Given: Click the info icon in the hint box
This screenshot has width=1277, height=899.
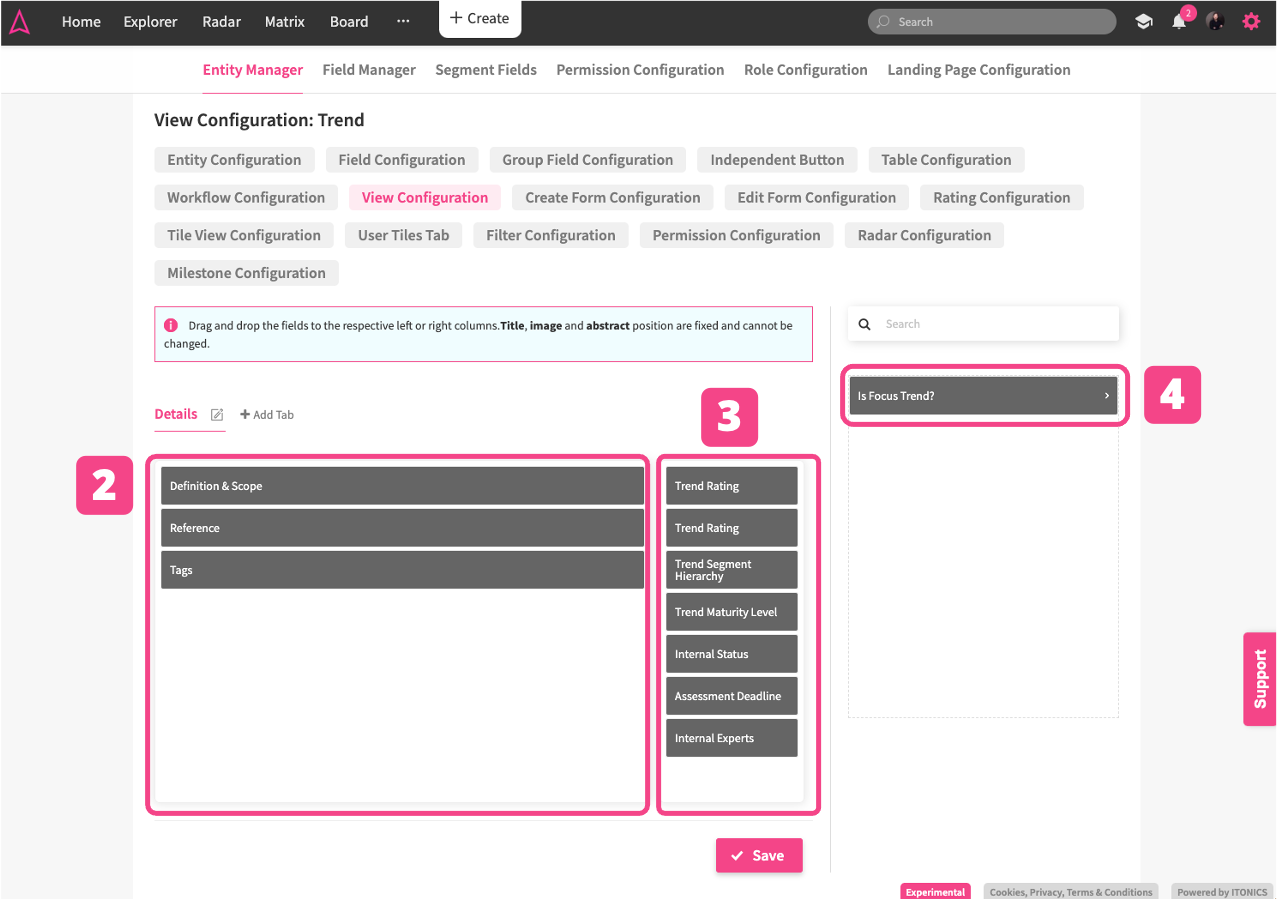Looking at the screenshot, I should (x=171, y=326).
